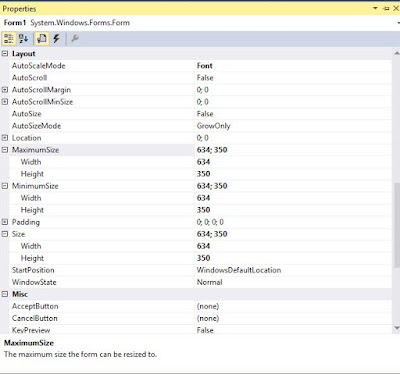Edit the MaximumSize Width value
Viewport: 400px width, 374px height.
tap(293, 162)
